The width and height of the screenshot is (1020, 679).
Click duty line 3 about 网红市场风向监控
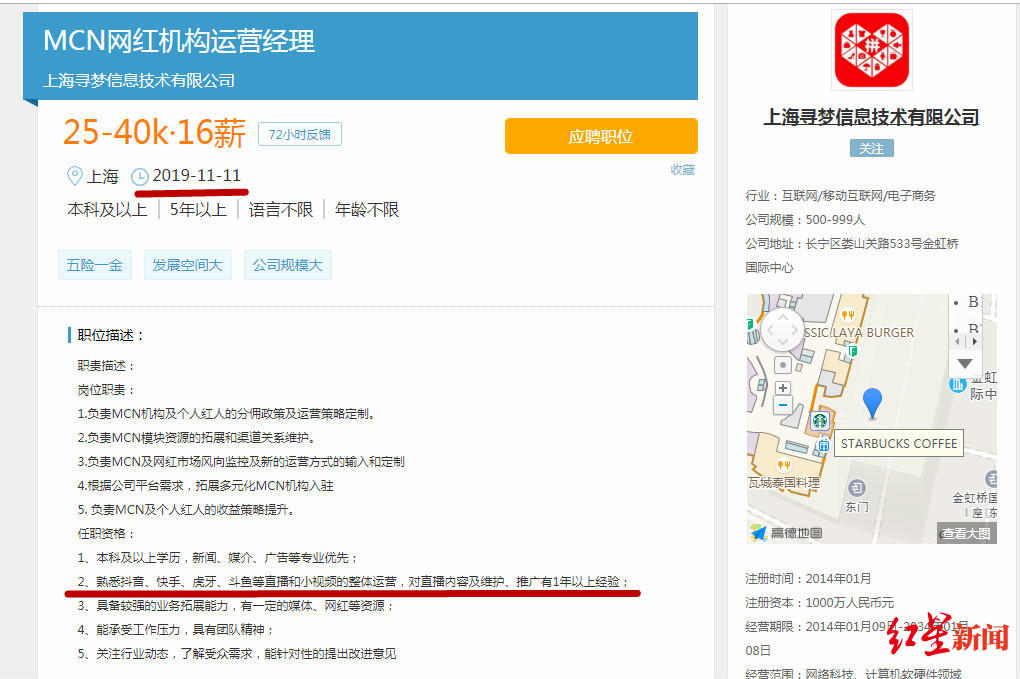(x=241, y=462)
